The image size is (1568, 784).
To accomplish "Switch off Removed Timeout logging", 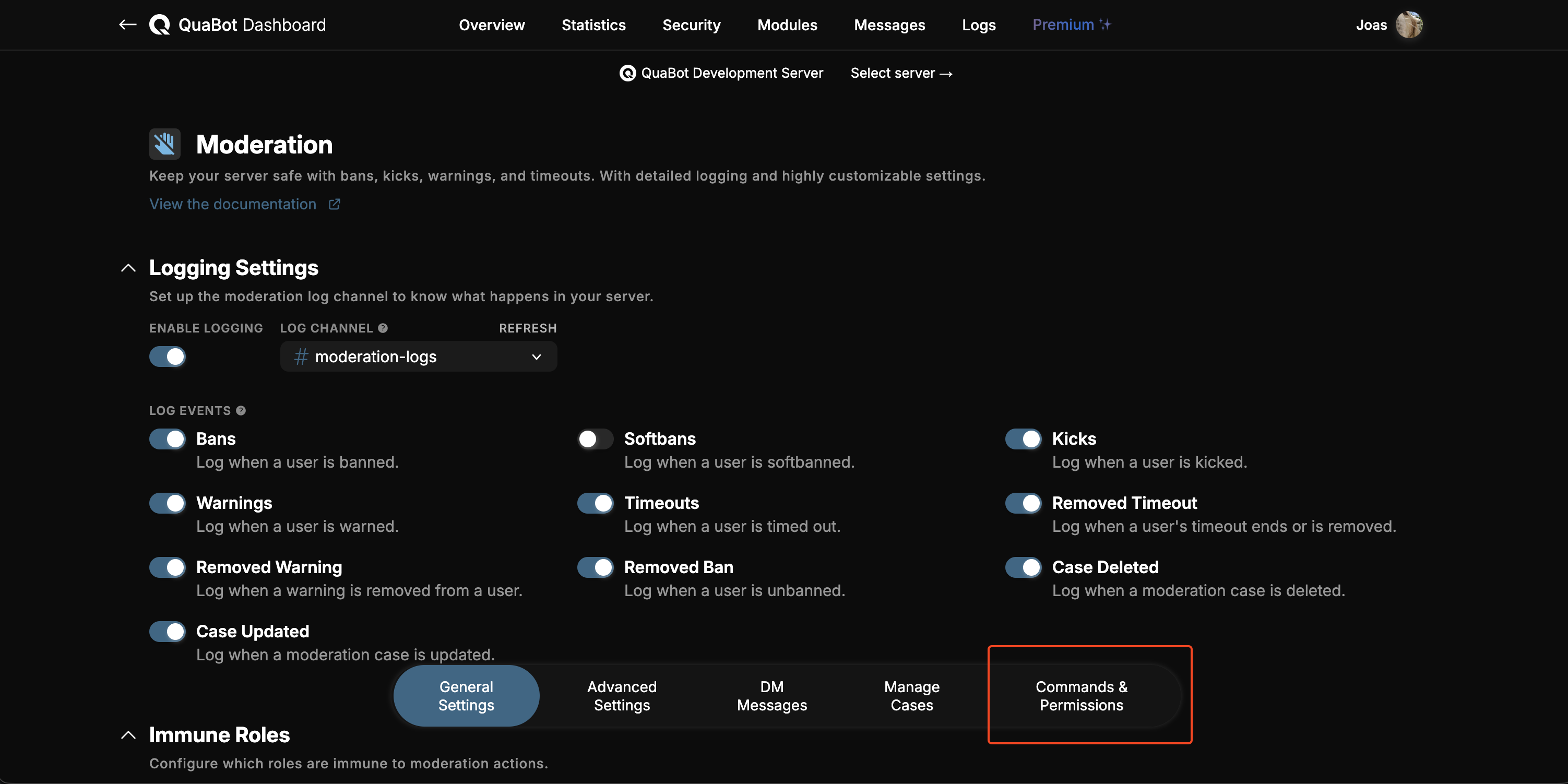I will tap(1024, 503).
